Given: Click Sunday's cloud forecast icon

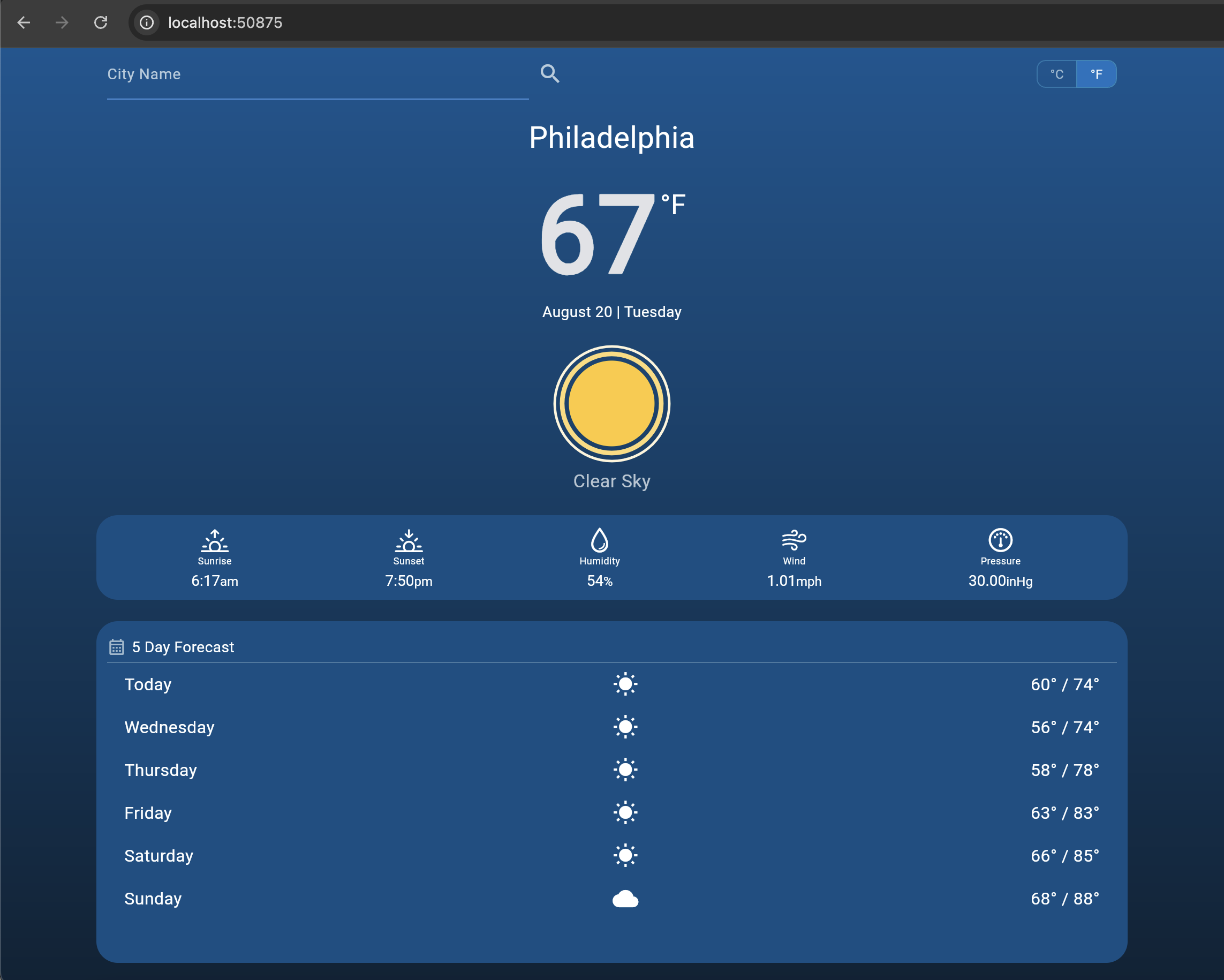Looking at the screenshot, I should 625,899.
